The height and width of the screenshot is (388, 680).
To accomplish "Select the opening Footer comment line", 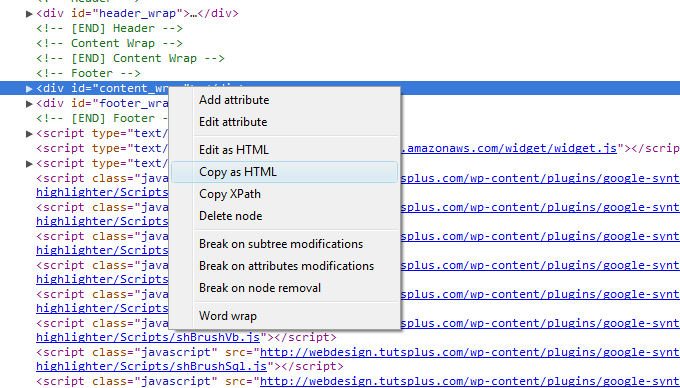I will click(88, 73).
